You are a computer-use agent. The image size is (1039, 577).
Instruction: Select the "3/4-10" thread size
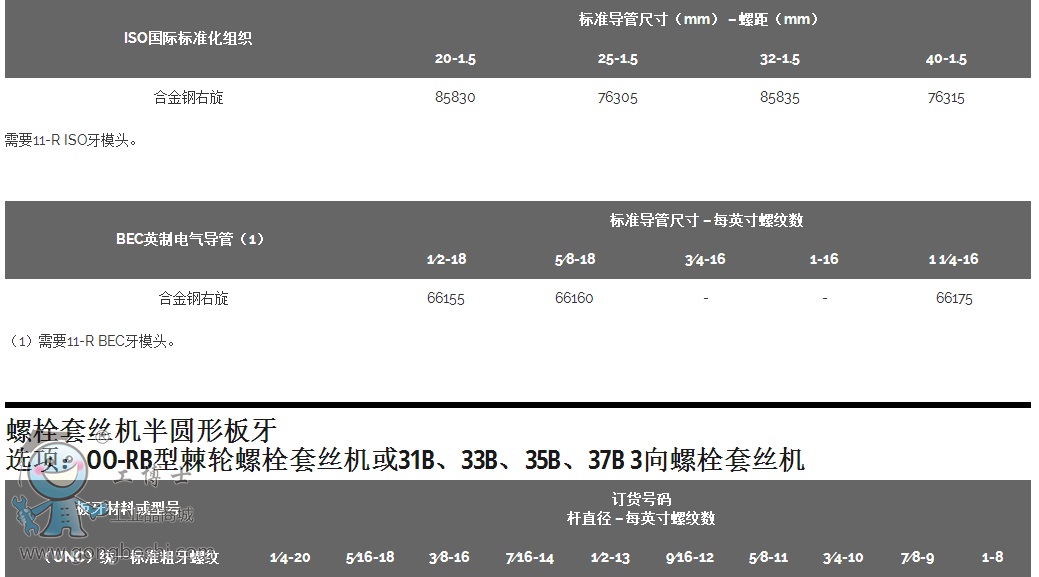click(x=843, y=558)
